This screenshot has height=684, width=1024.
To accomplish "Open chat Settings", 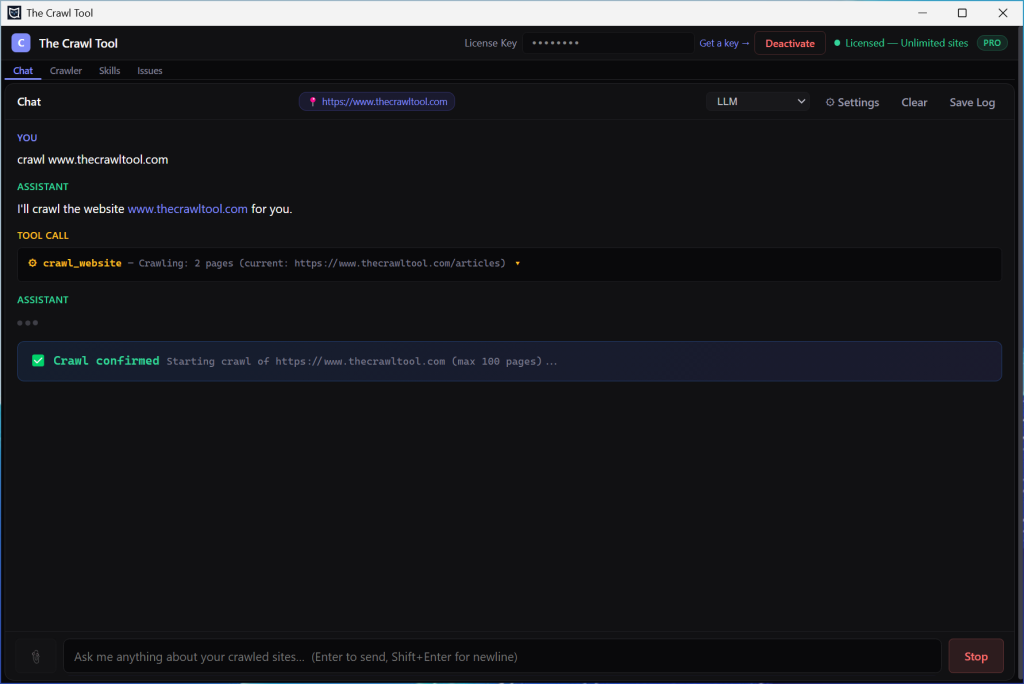I will click(x=852, y=102).
